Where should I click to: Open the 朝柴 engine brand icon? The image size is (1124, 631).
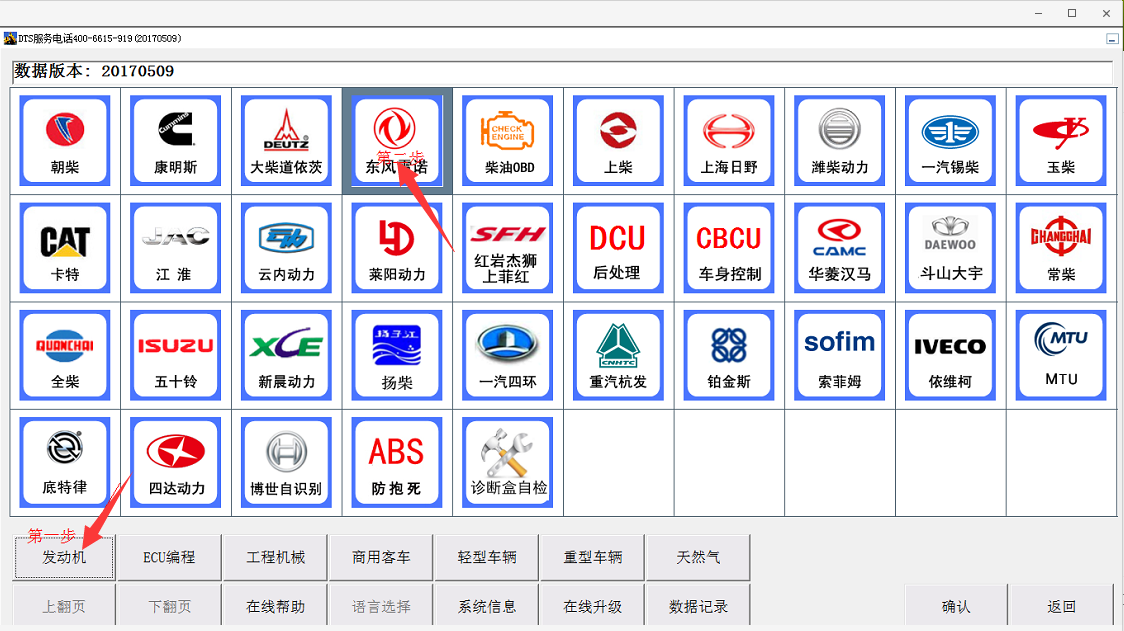pyautogui.click(x=65, y=141)
